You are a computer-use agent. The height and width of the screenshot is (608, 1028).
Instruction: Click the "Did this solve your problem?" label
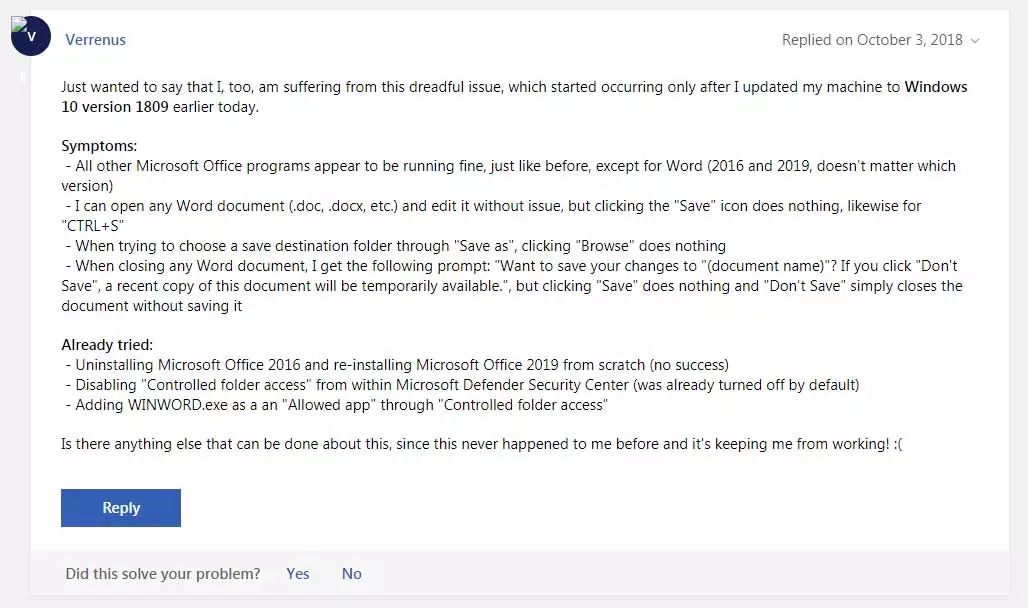[162, 574]
